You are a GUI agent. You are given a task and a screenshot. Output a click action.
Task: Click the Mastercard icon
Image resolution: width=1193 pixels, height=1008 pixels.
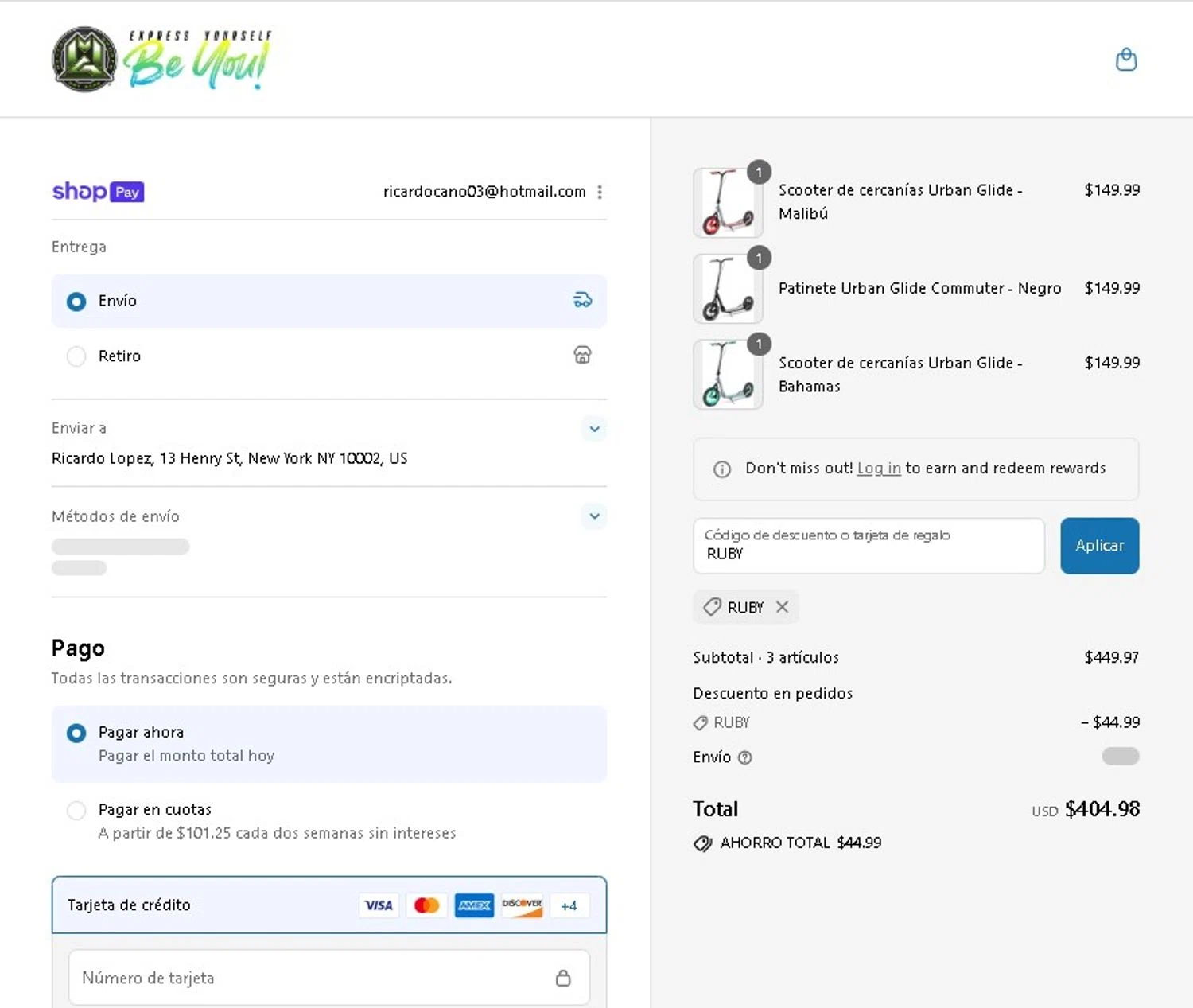(x=426, y=905)
